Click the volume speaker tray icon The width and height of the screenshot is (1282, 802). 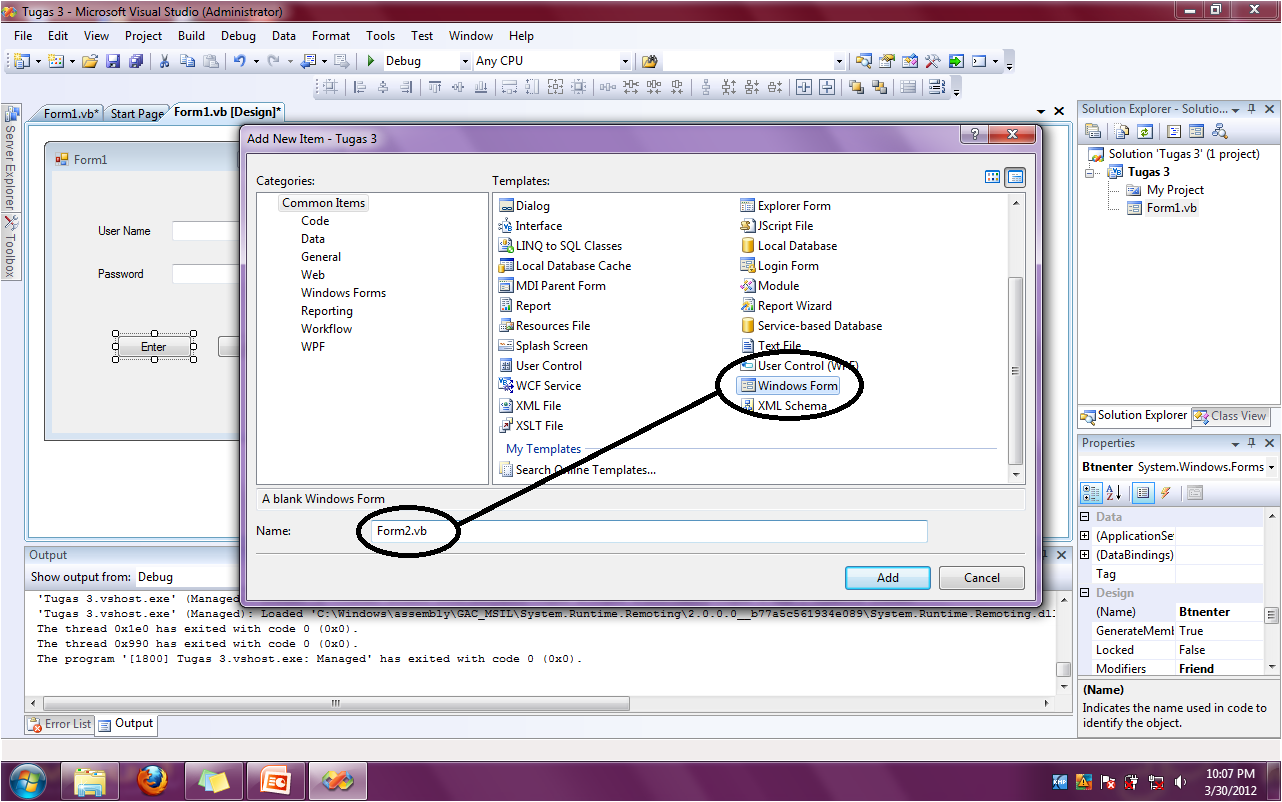pos(1181,782)
